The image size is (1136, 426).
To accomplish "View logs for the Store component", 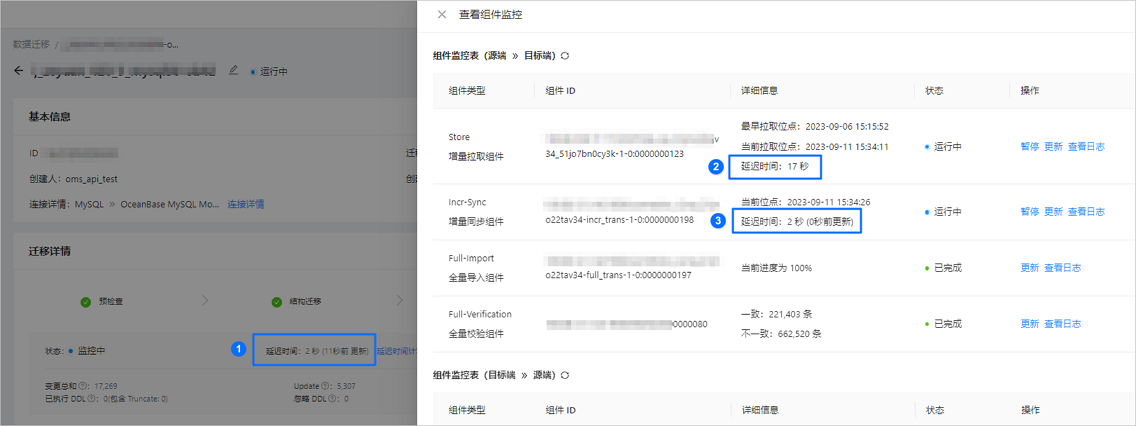I will point(1086,146).
